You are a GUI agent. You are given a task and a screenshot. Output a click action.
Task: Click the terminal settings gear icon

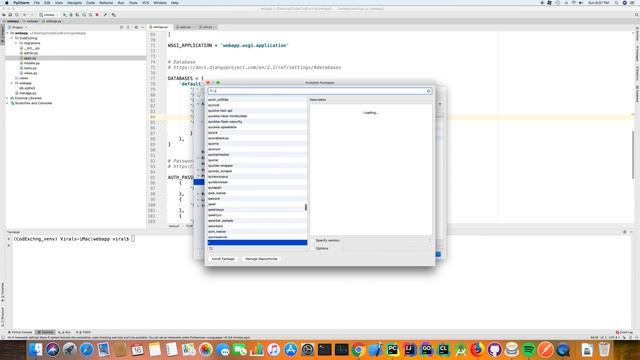tap(624, 232)
